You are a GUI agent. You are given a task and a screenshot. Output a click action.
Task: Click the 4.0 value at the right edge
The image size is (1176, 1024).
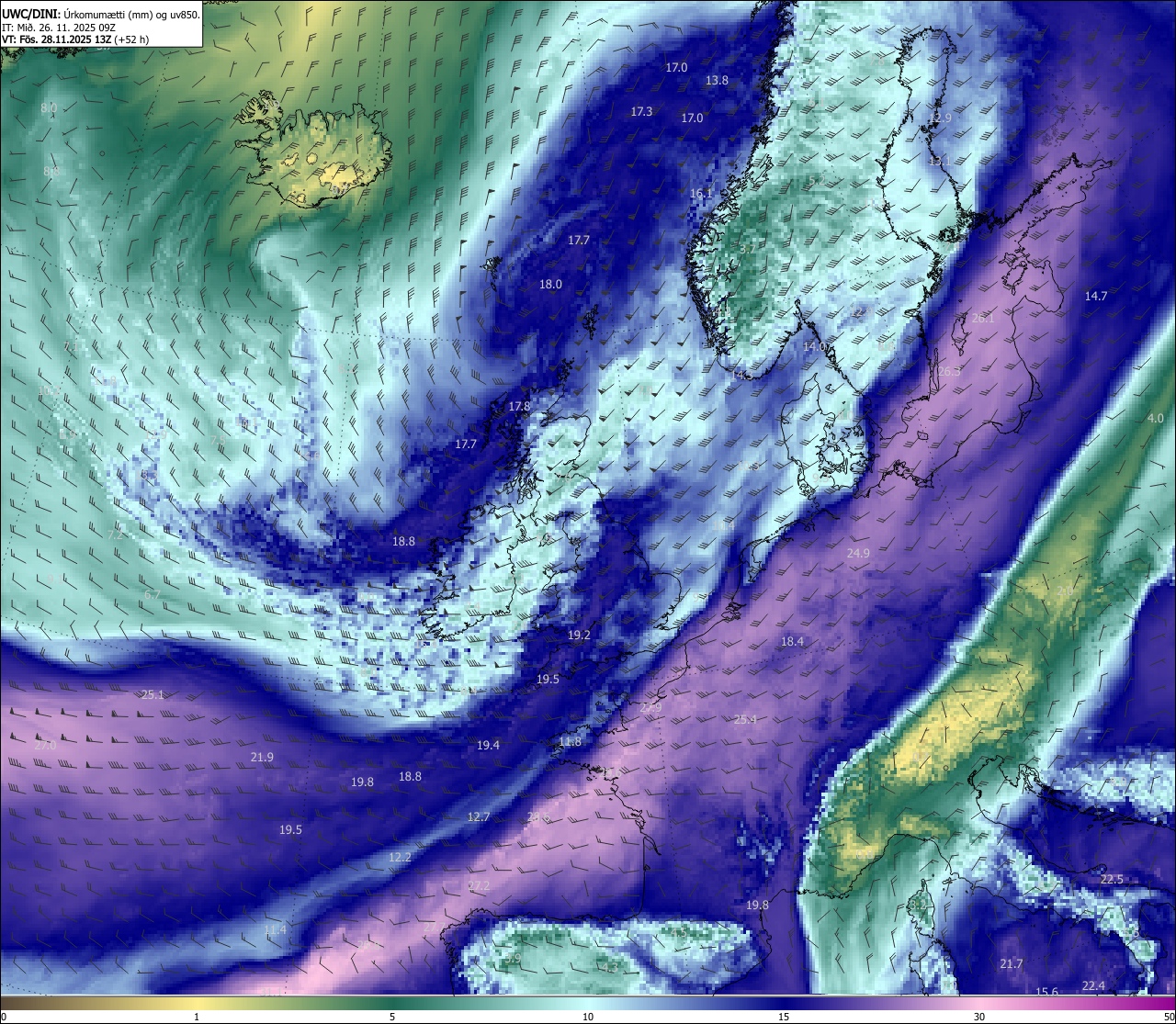1156,419
